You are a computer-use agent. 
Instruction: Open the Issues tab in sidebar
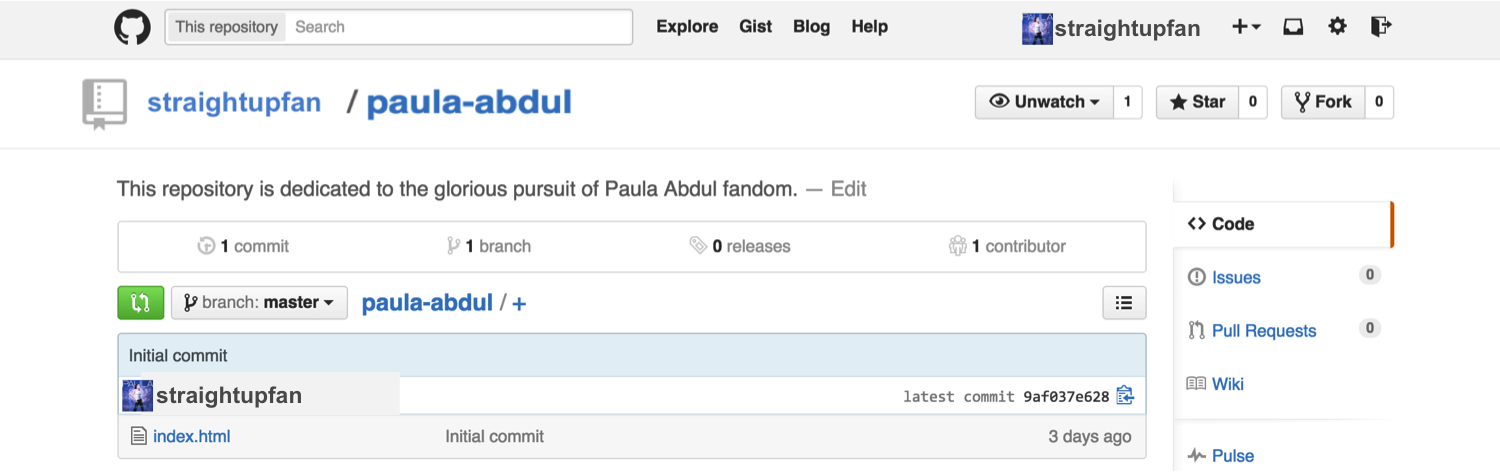1236,277
